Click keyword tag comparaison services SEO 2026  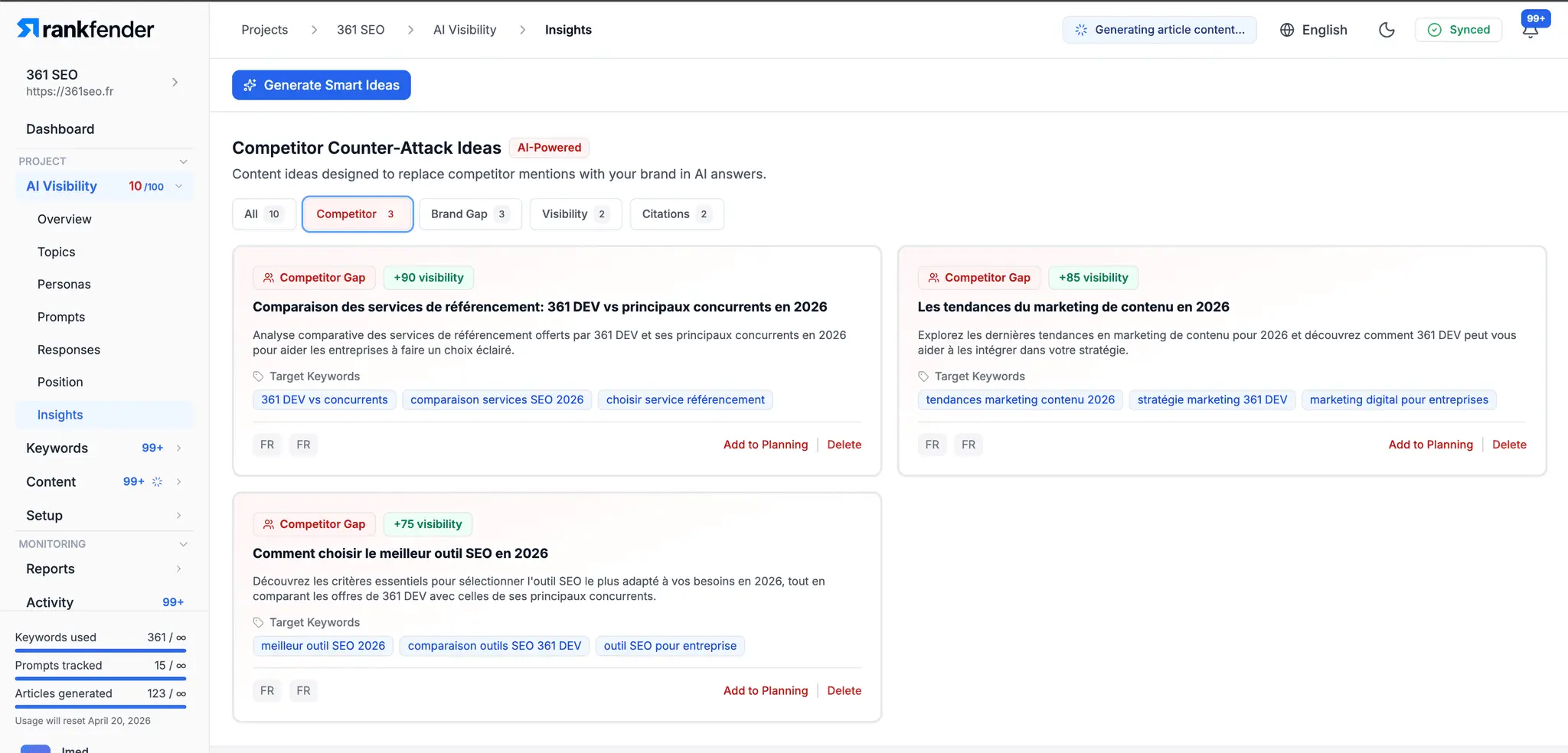click(x=497, y=399)
